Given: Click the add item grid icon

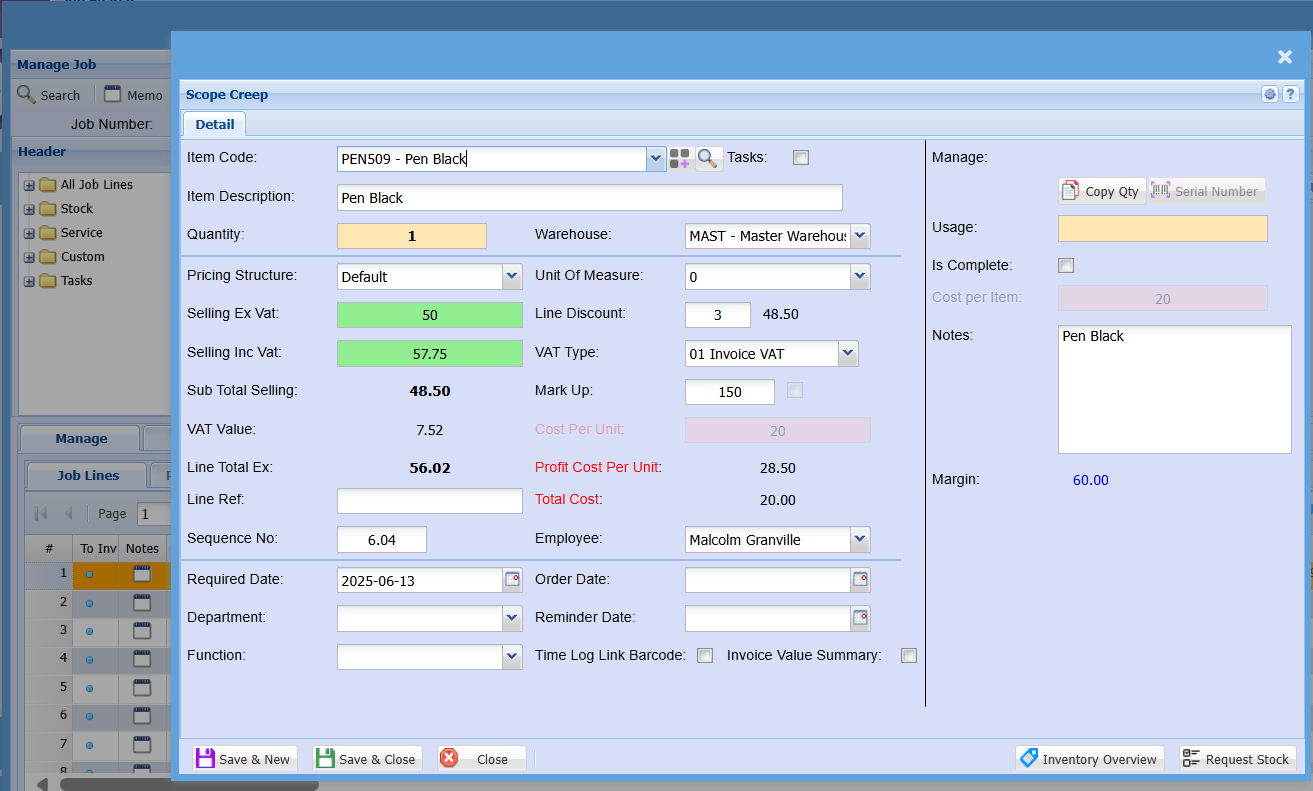Looking at the screenshot, I should (680, 158).
